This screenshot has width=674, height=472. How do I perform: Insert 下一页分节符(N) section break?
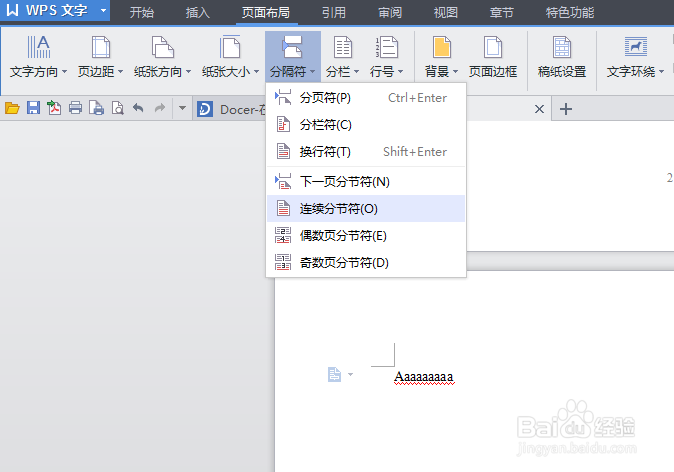(366, 181)
